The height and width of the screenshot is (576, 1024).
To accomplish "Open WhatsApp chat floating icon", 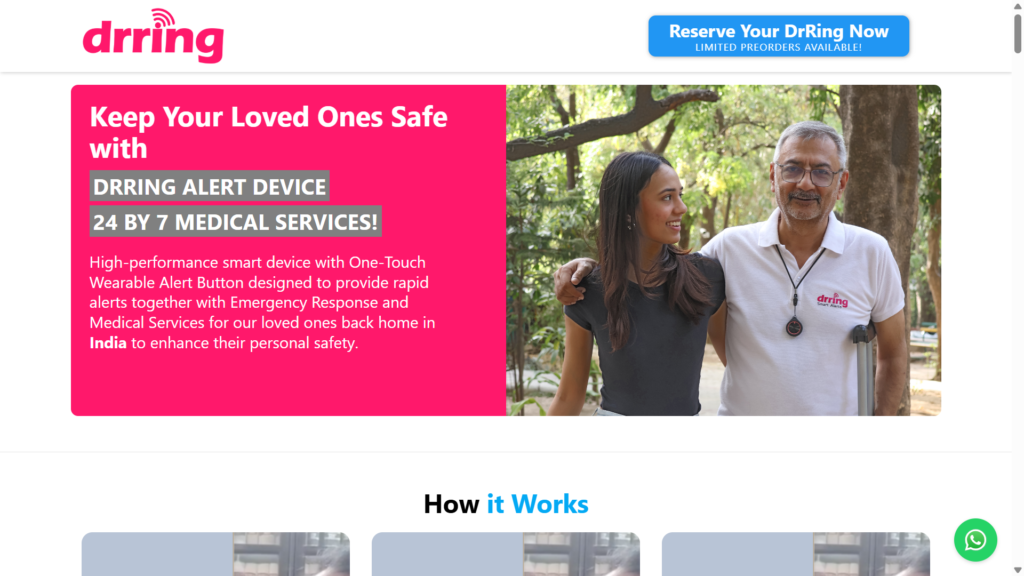I will point(975,540).
